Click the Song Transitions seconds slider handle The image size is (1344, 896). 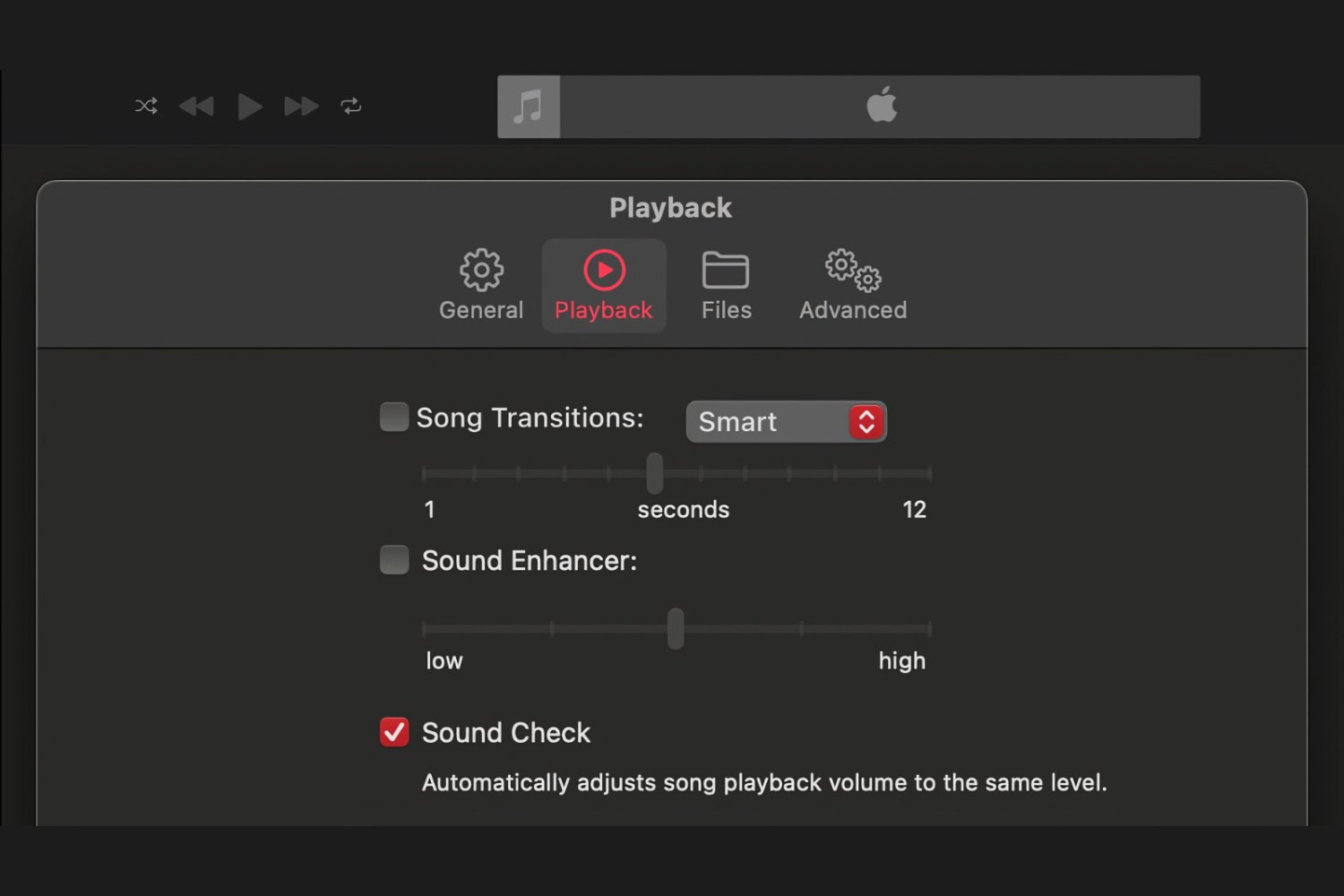655,473
